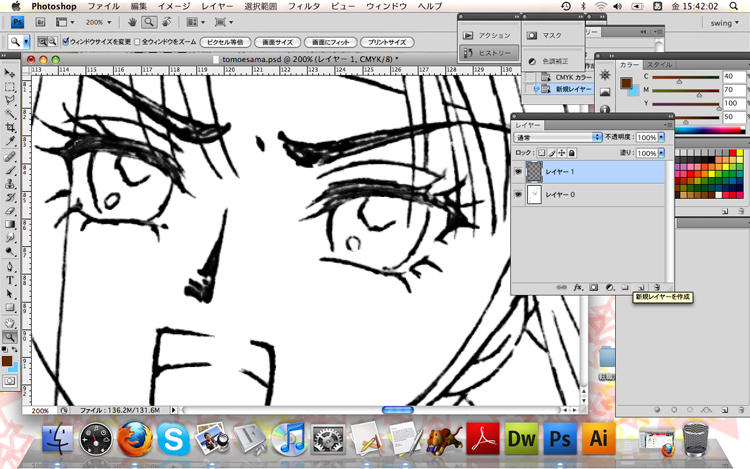Select the Pen tool

(x=10, y=267)
